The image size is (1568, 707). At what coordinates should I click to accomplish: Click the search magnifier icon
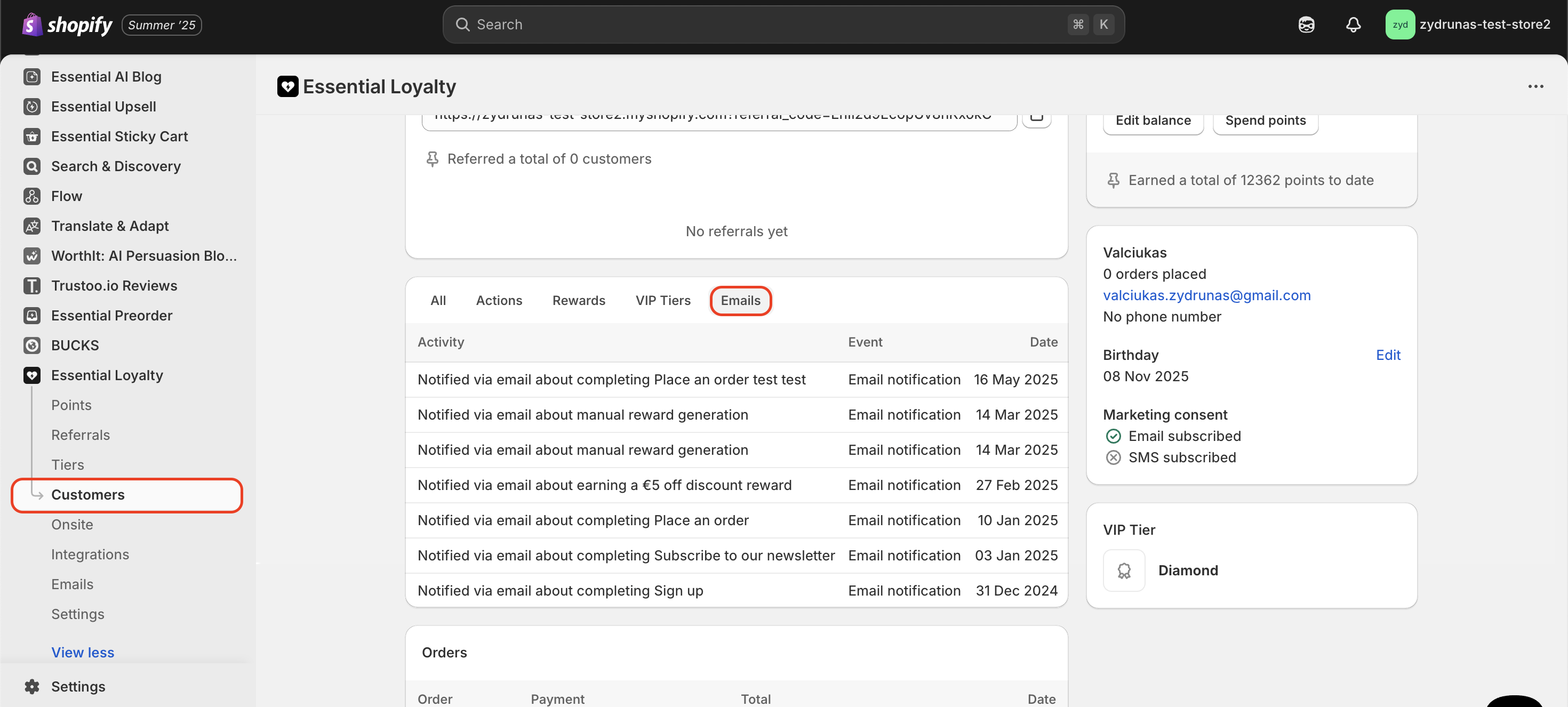click(462, 25)
